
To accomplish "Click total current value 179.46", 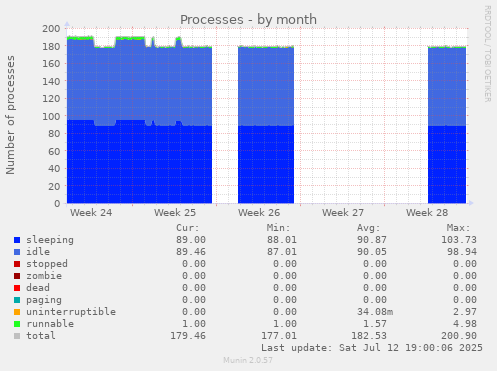I will (x=188, y=336).
